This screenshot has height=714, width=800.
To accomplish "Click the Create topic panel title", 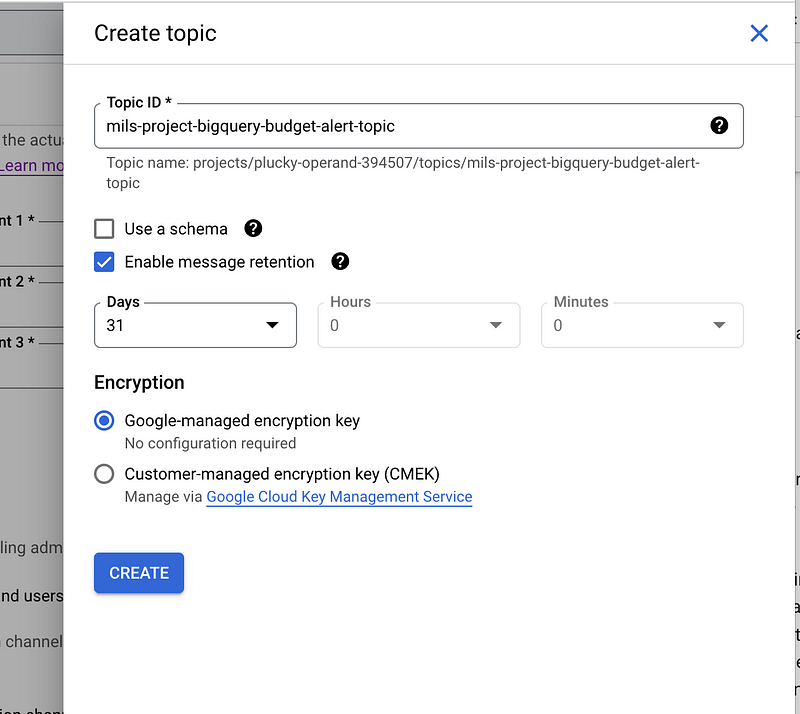I will coord(155,33).
